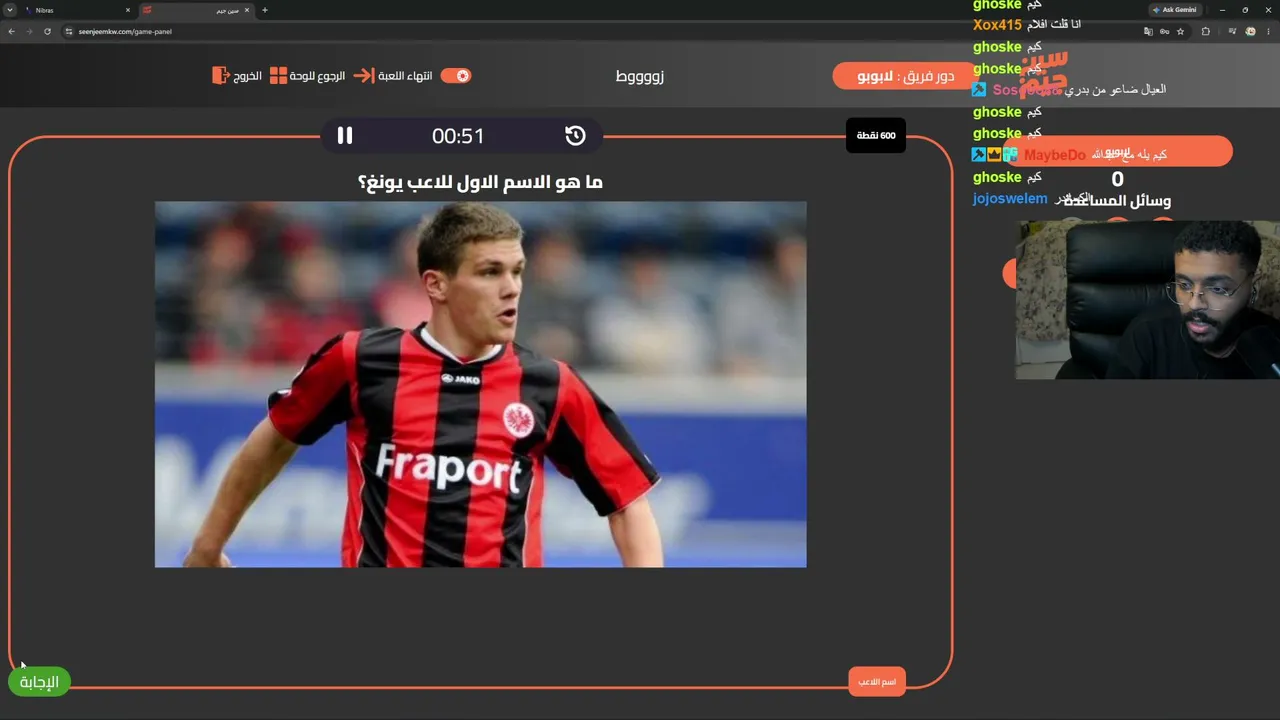Click the streamer webcam overlay
The image size is (1280, 720).
pyautogui.click(x=1148, y=300)
